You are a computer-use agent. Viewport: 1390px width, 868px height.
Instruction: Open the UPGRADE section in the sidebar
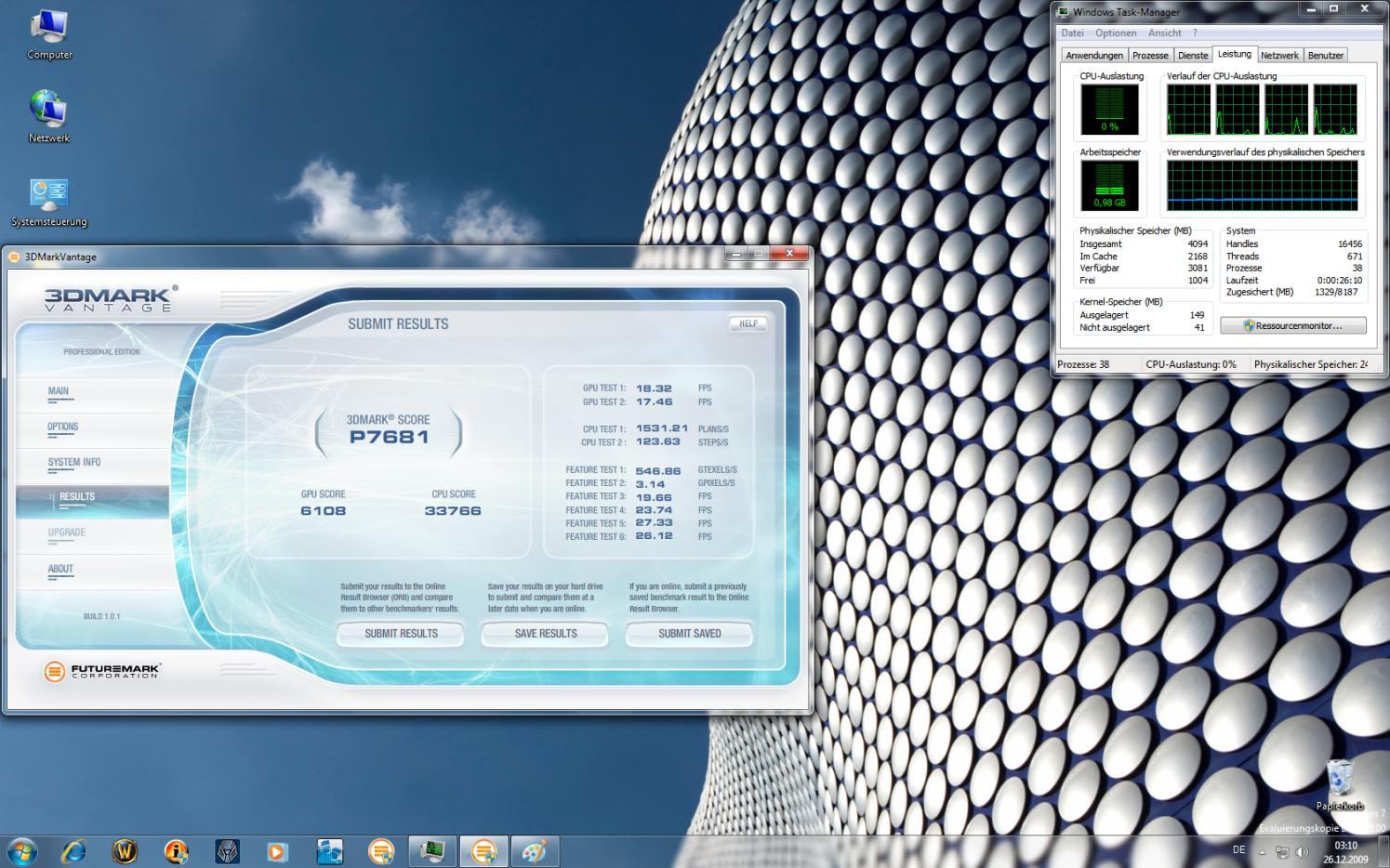point(67,533)
